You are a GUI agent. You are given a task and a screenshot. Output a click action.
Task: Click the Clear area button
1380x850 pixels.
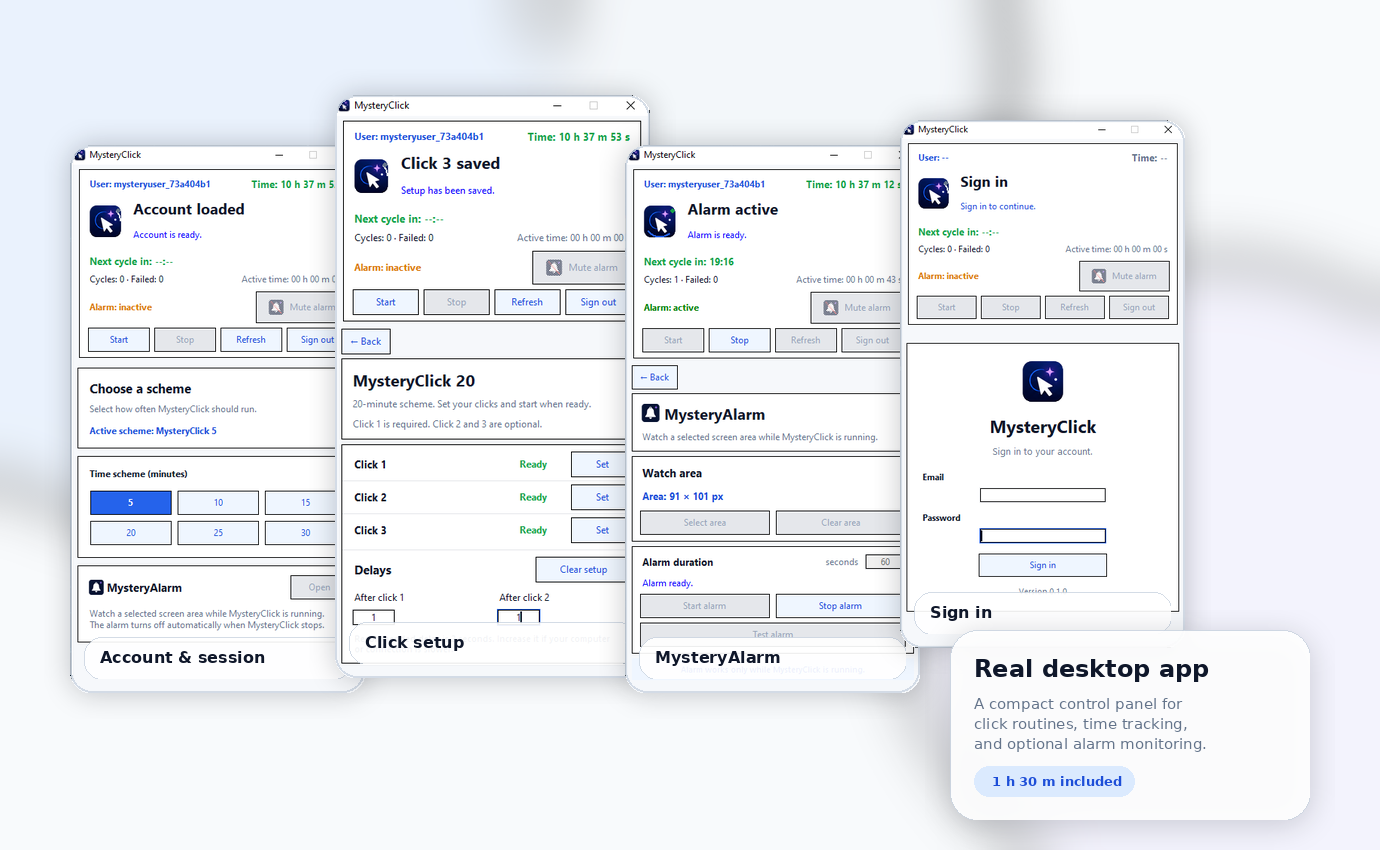coord(839,523)
